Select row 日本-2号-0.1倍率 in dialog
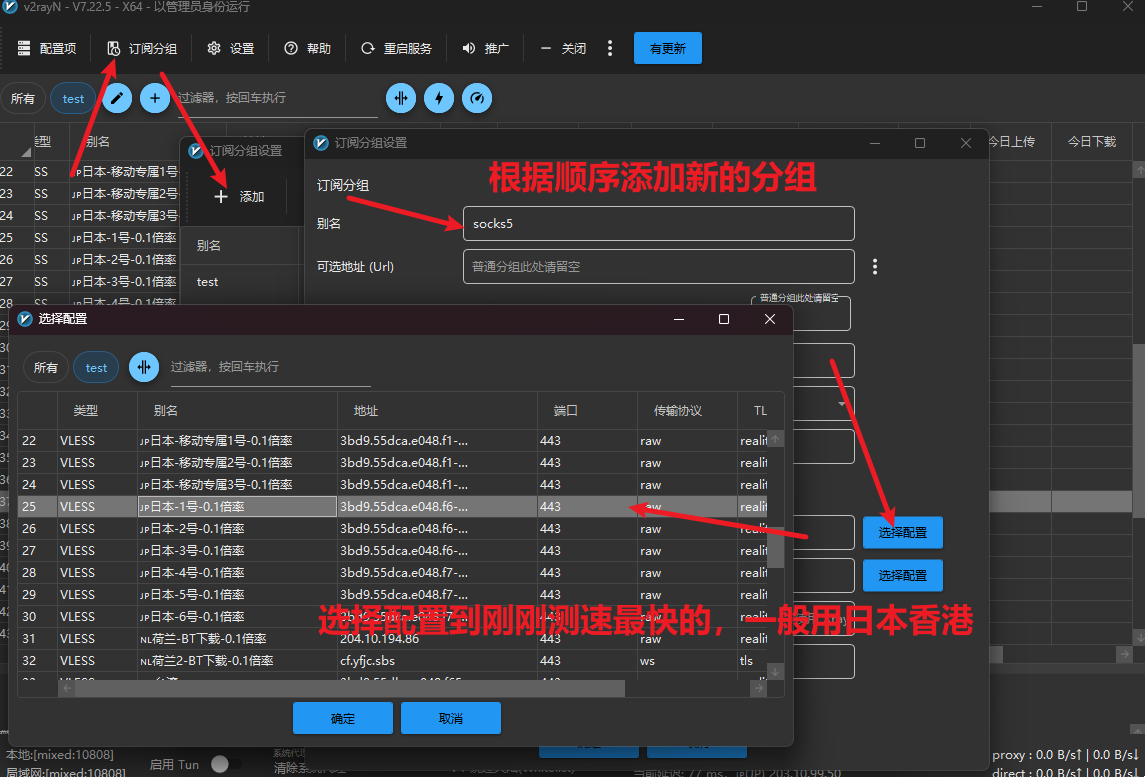The width and height of the screenshot is (1145, 777). (393, 528)
